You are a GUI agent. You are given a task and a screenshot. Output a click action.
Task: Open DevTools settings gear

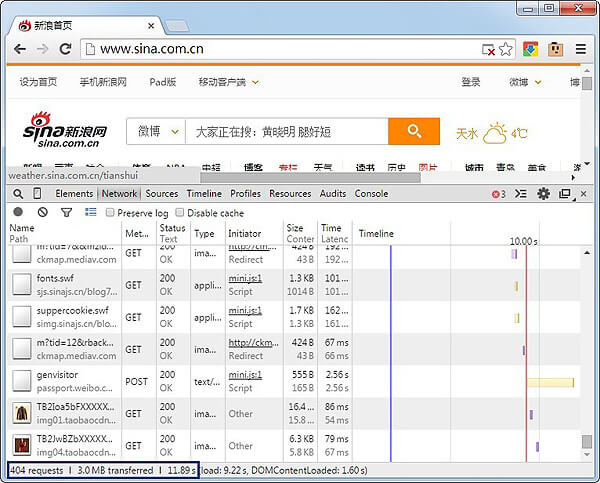543,194
